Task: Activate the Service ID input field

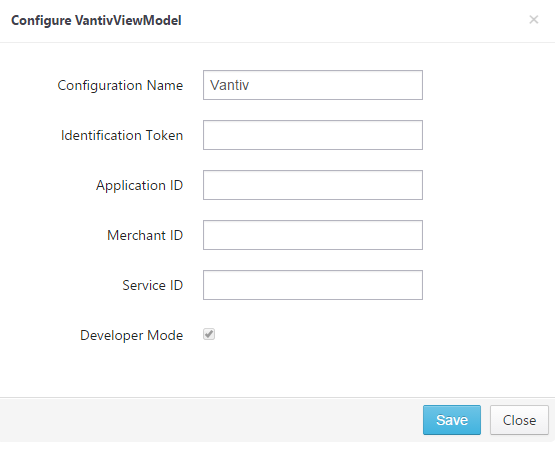Action: tap(313, 285)
